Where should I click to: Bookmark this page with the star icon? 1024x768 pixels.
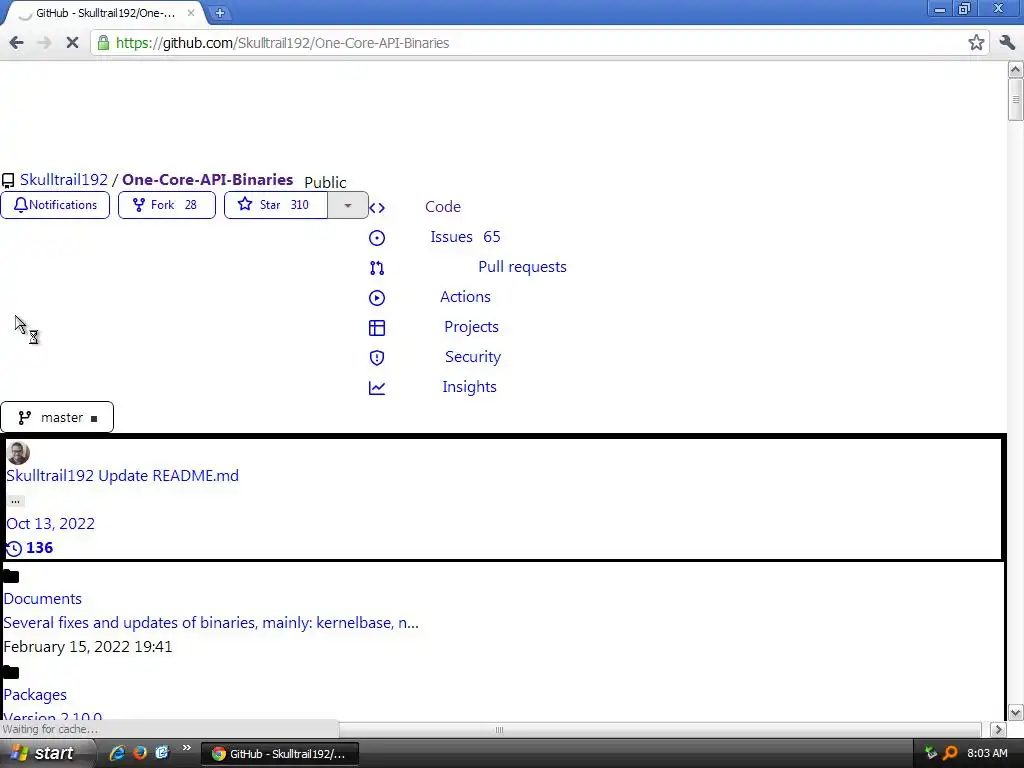pos(976,43)
